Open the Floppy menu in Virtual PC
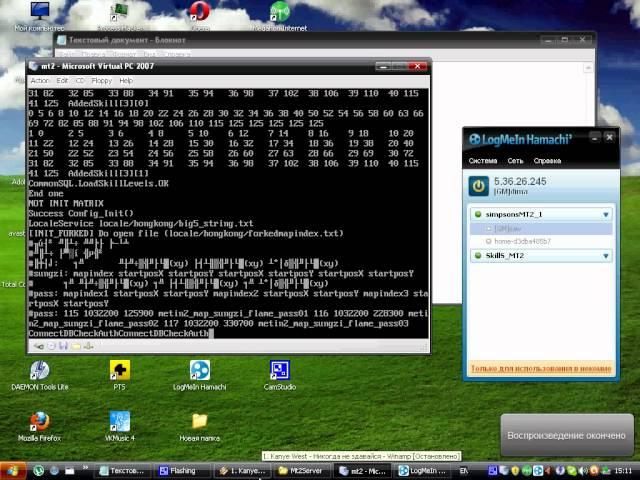The width and height of the screenshot is (640, 480). [x=102, y=81]
